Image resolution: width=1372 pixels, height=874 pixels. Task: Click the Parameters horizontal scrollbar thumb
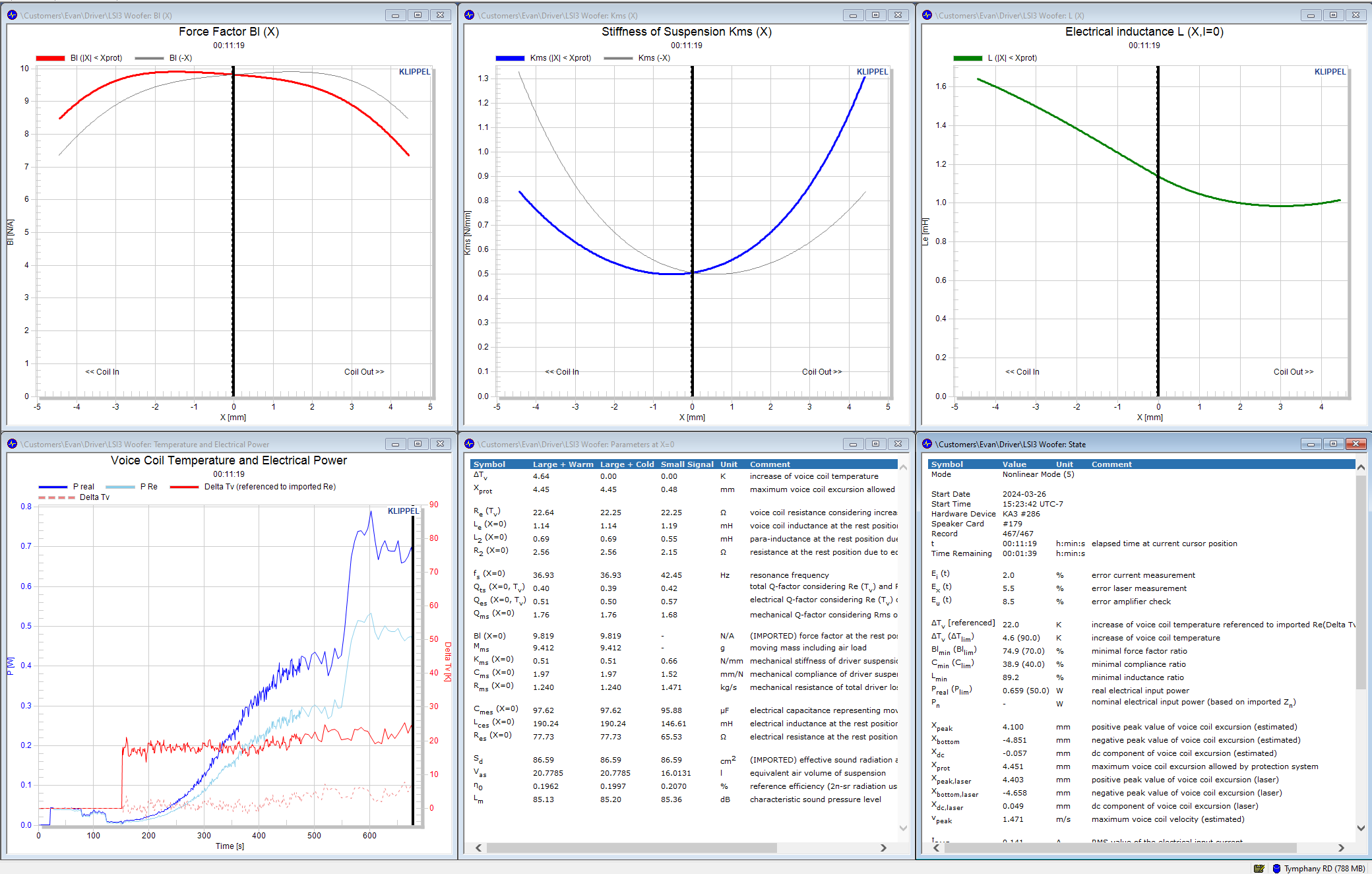pyautogui.click(x=631, y=848)
